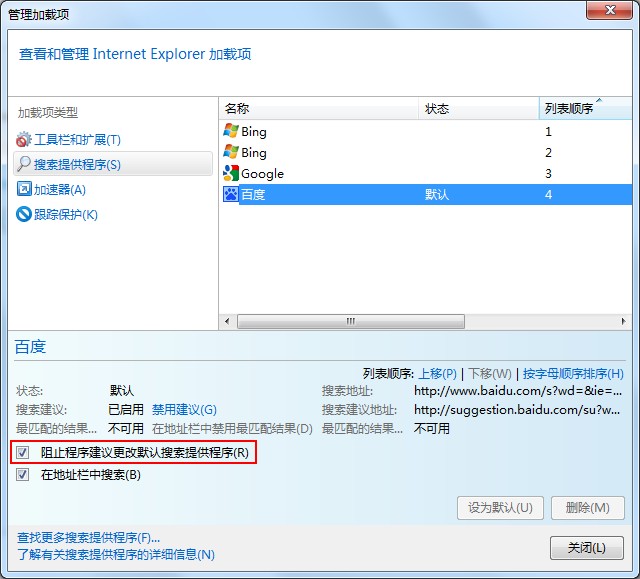Click the search providers magnifier icon

(x=23, y=164)
